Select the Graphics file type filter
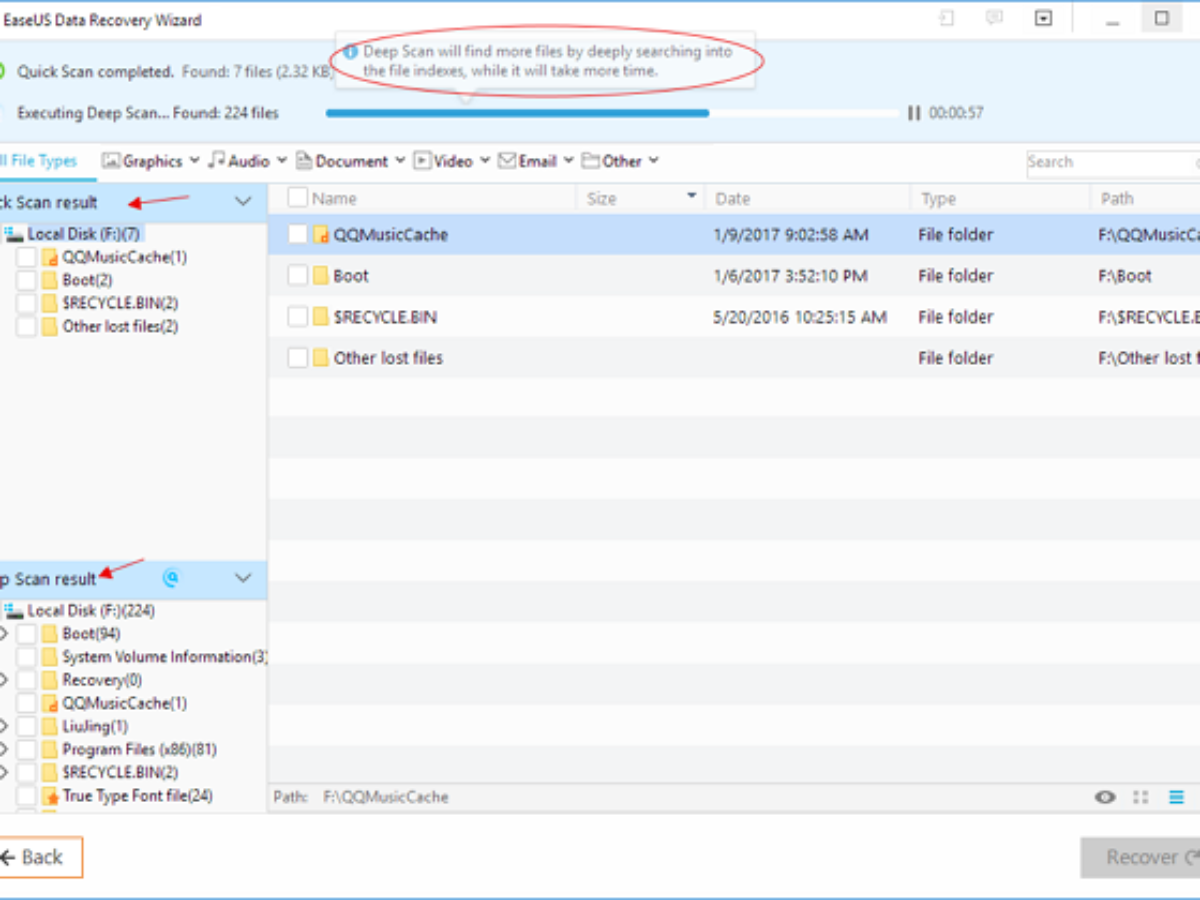This screenshot has width=1200, height=900. [x=142, y=161]
